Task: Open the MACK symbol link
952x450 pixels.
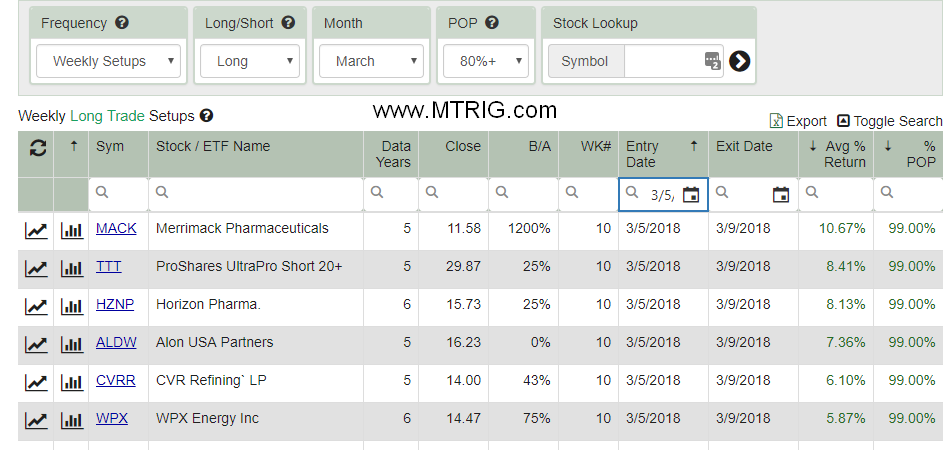Action: click(x=116, y=228)
